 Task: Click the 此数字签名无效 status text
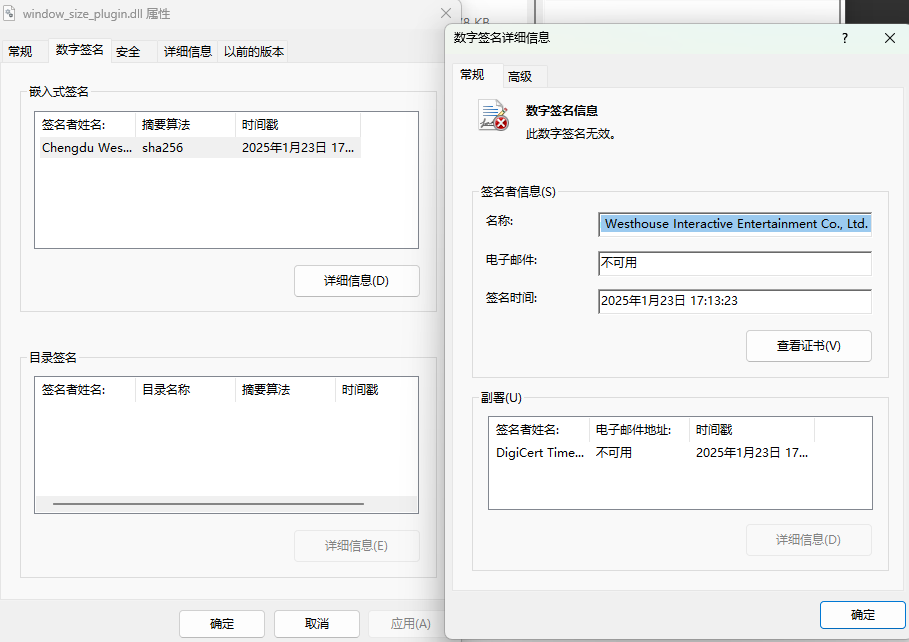[570, 134]
